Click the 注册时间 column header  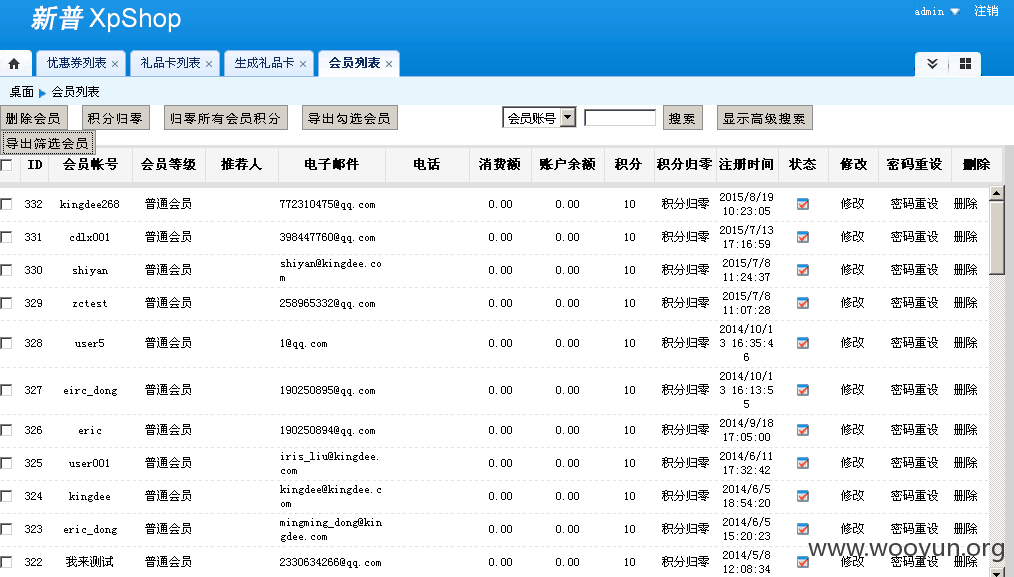click(x=746, y=164)
